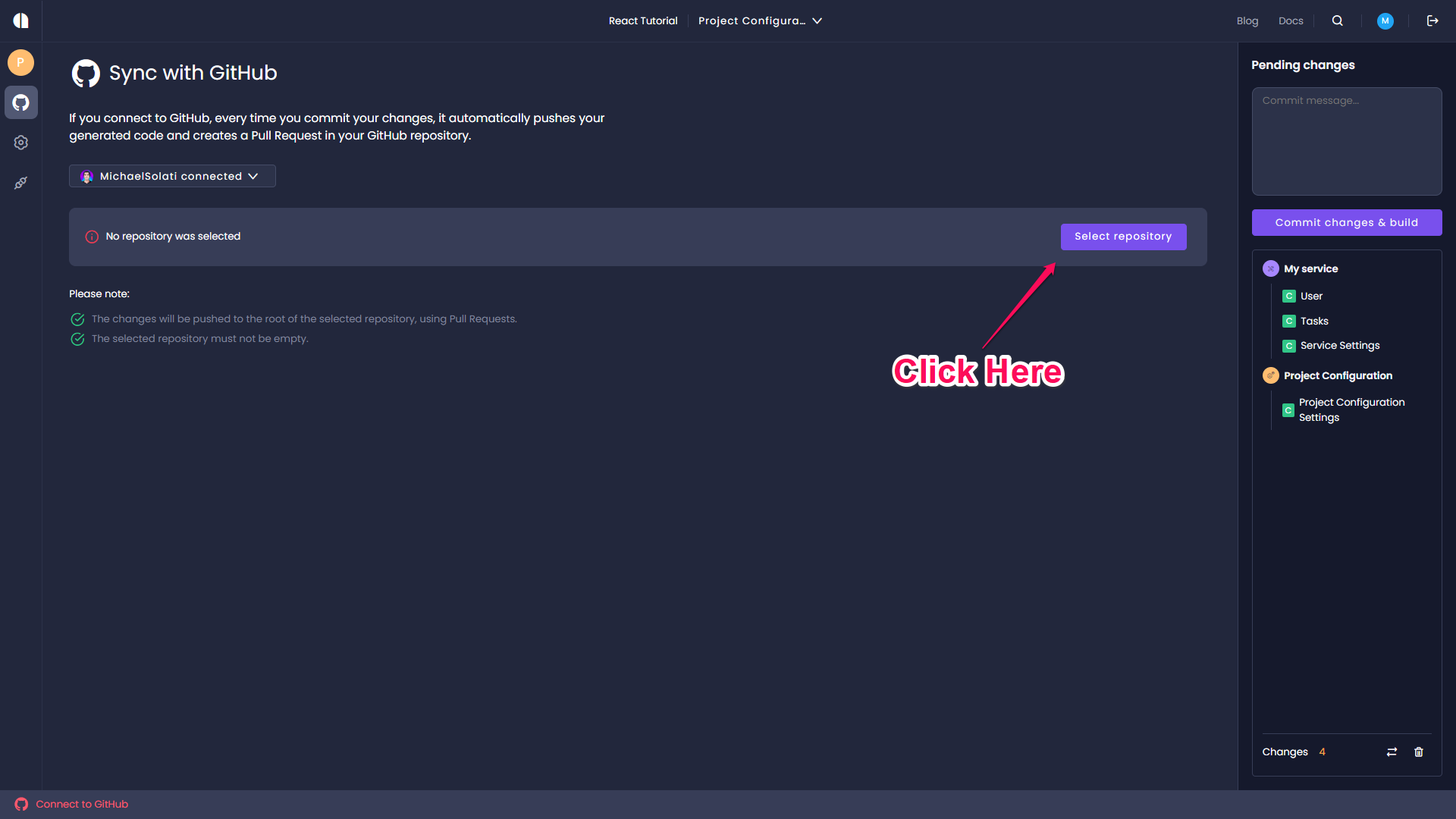Open the Project Configuration resource dropdown
Viewport: 1456px width, 819px height.
tap(760, 20)
